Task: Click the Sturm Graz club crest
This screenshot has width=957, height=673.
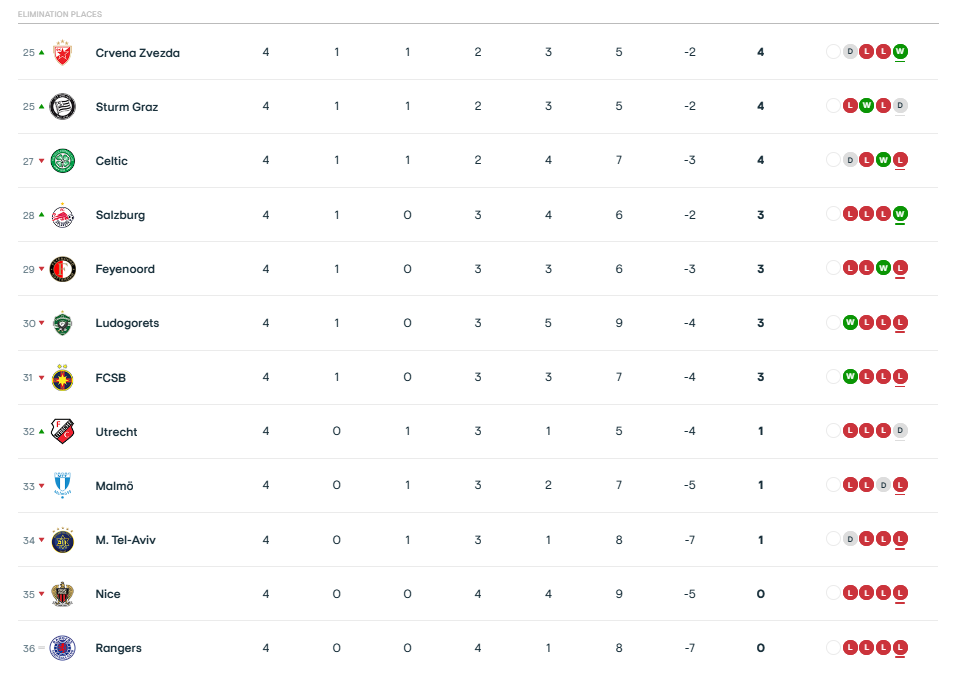Action: click(63, 106)
